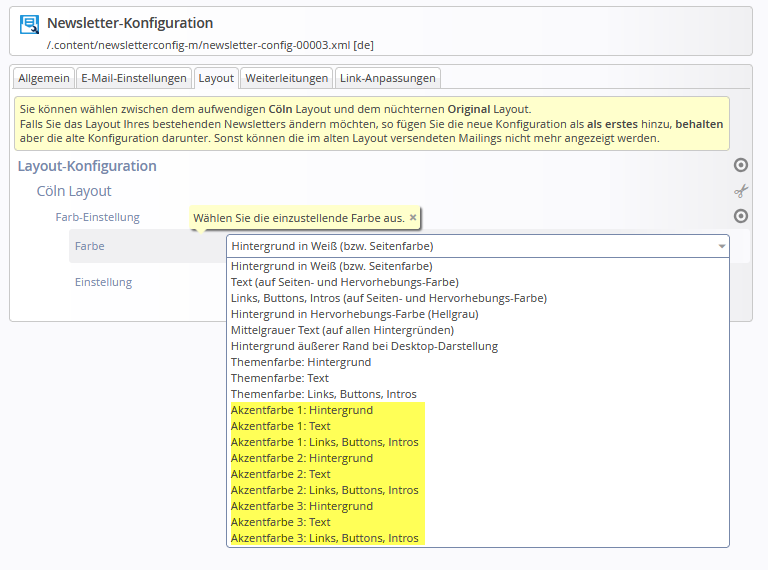Switch to the E-Mail-Einstellungen tab

pos(134,78)
